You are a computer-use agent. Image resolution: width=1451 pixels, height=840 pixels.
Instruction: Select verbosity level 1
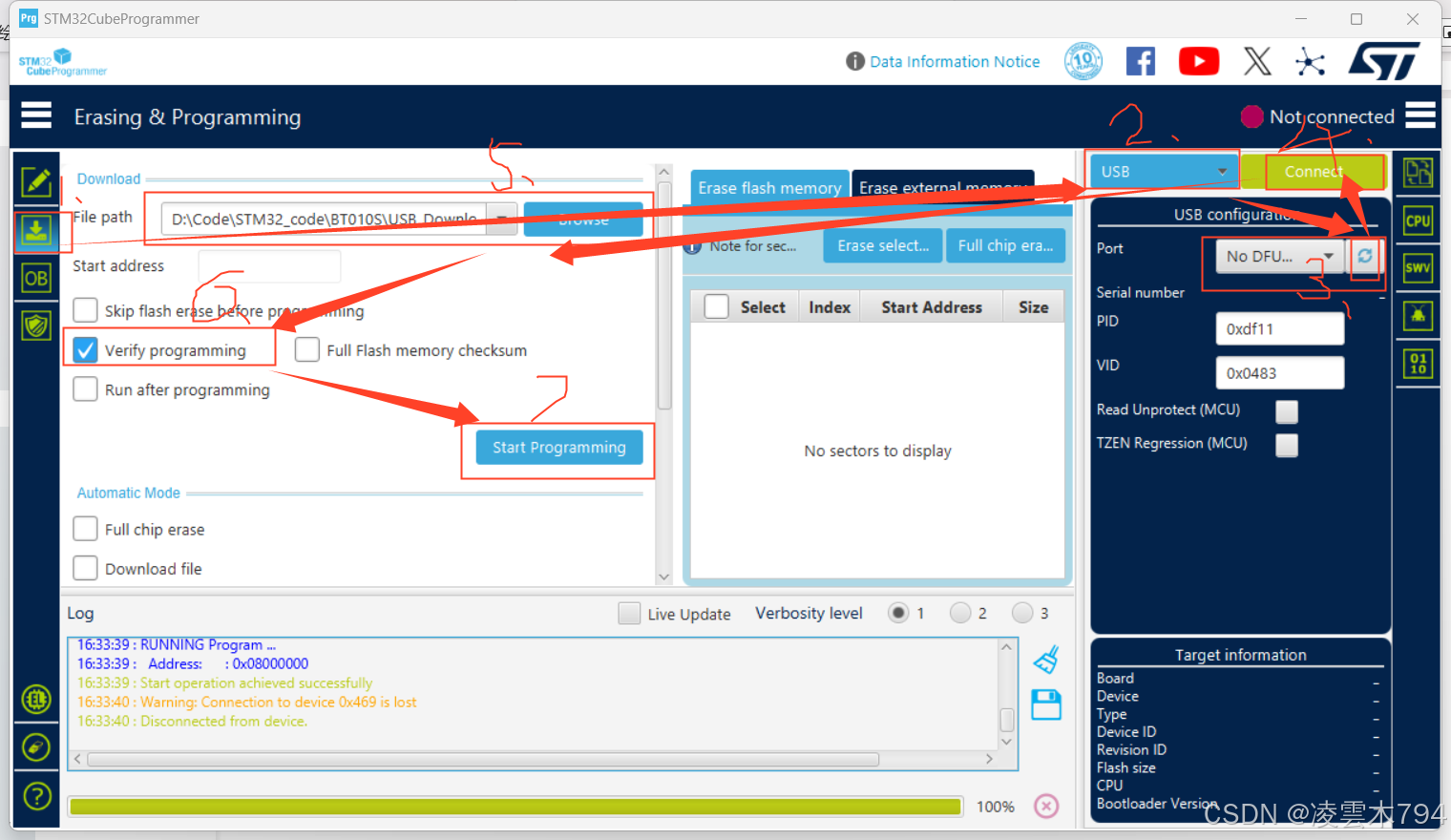[x=898, y=613]
